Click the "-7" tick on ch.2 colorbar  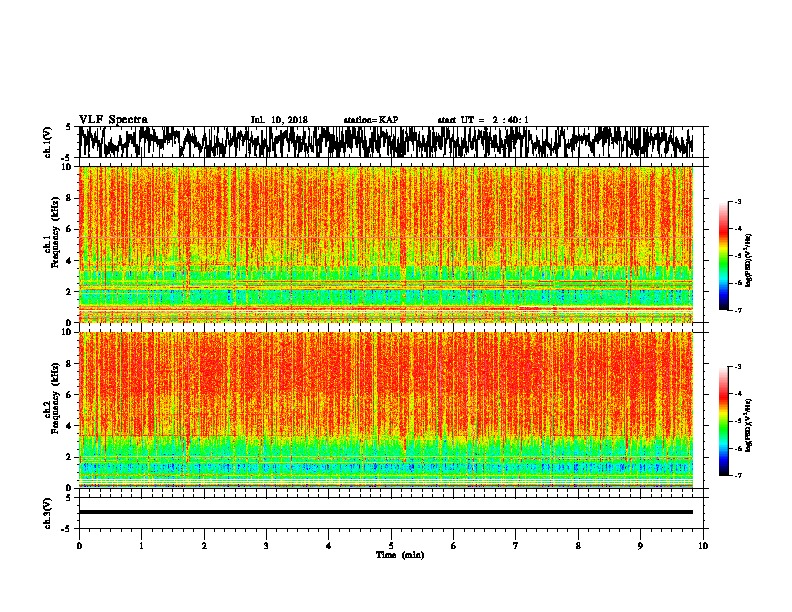[x=738, y=476]
